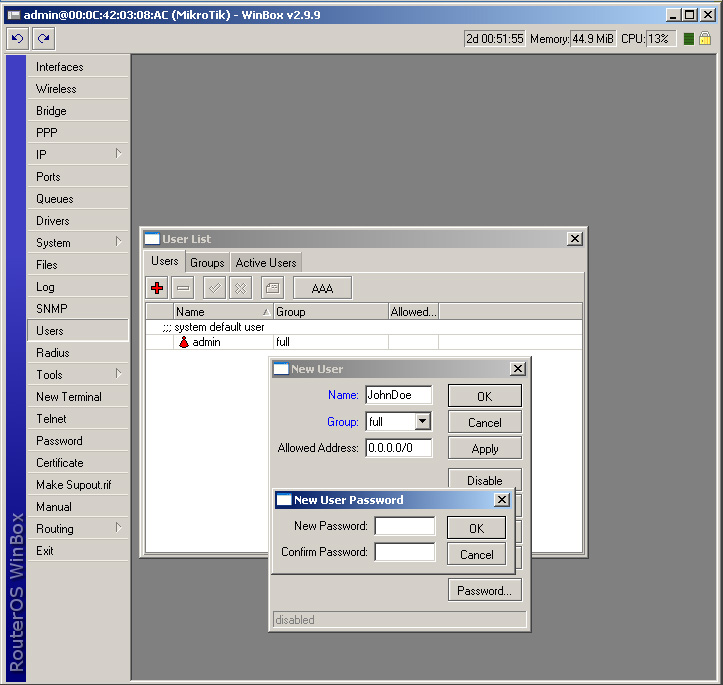
Task: Click the Disable button in New User
Action: click(485, 479)
